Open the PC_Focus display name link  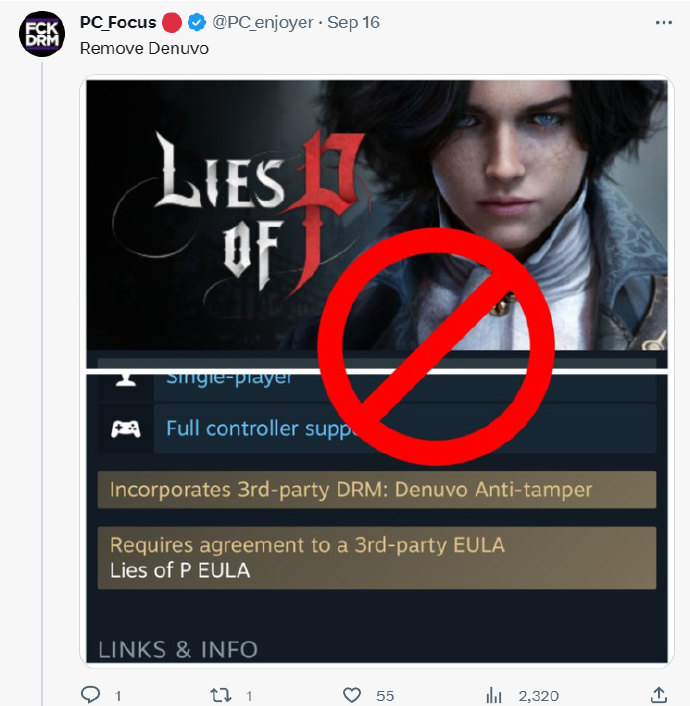point(118,23)
